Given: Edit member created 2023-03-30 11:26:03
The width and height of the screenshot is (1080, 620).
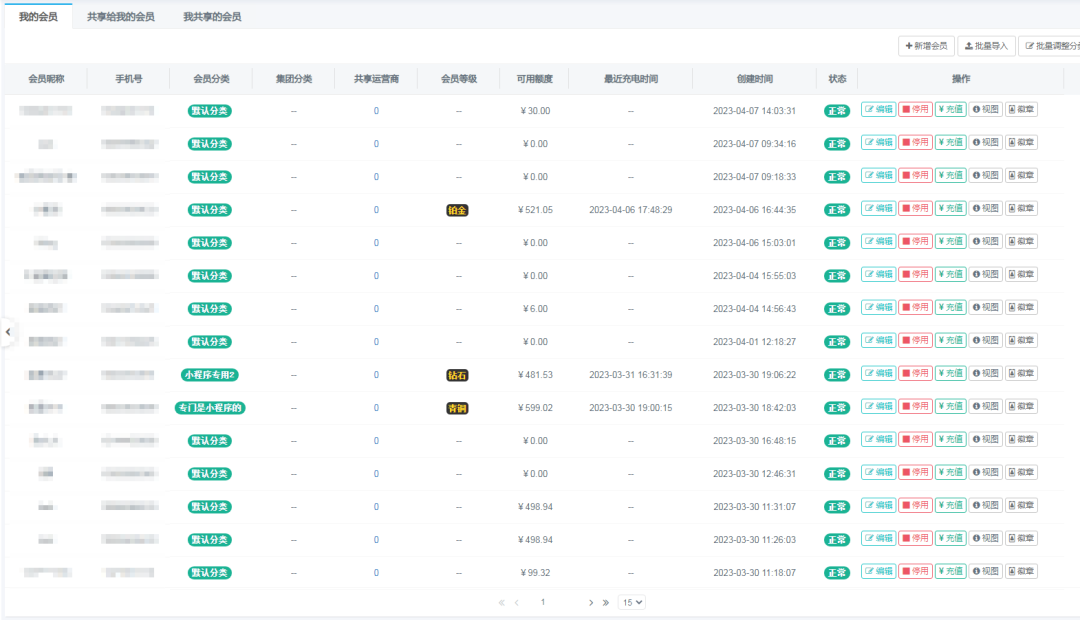Looking at the screenshot, I should [878, 539].
